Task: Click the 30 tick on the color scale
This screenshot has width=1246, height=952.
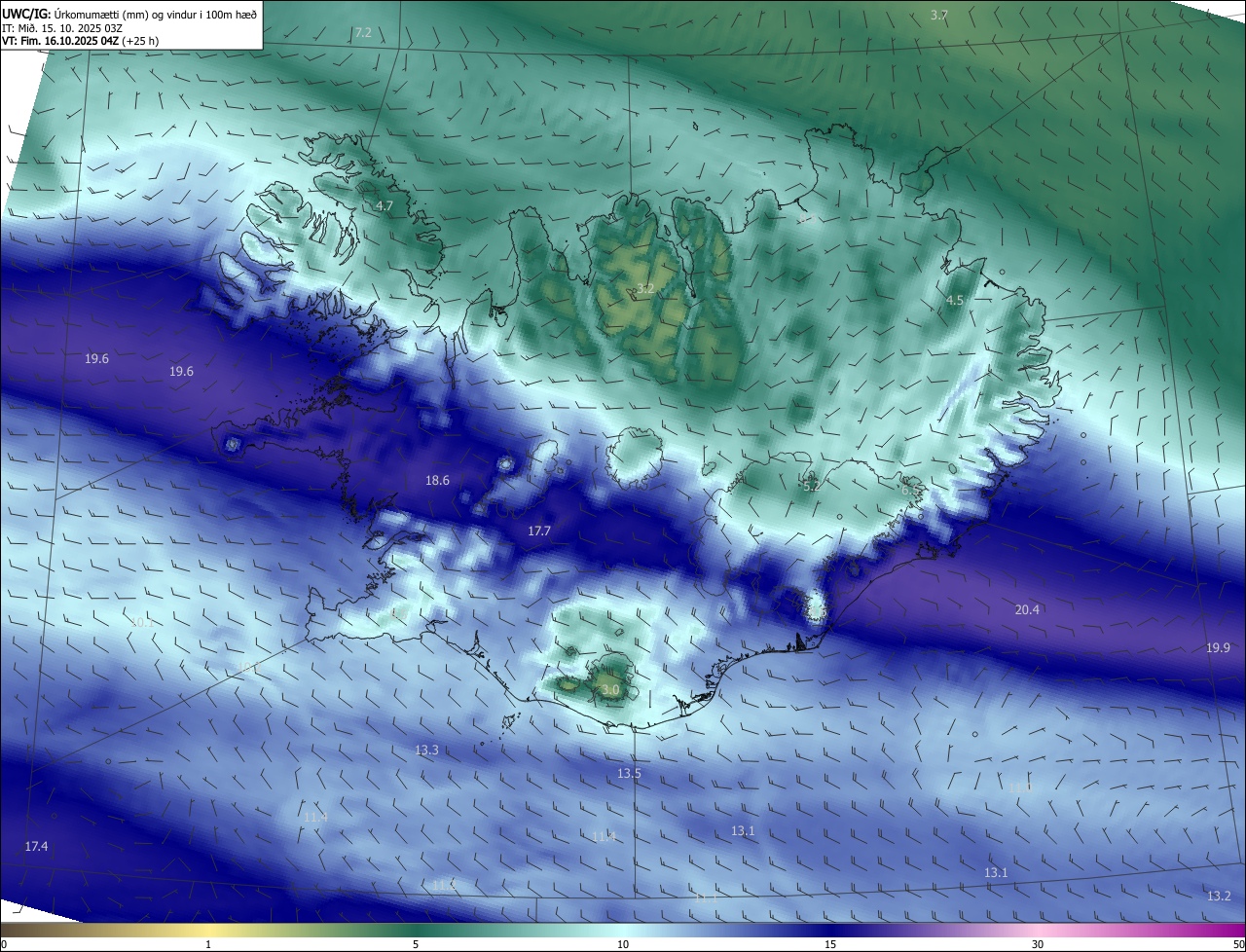Action: [1038, 944]
